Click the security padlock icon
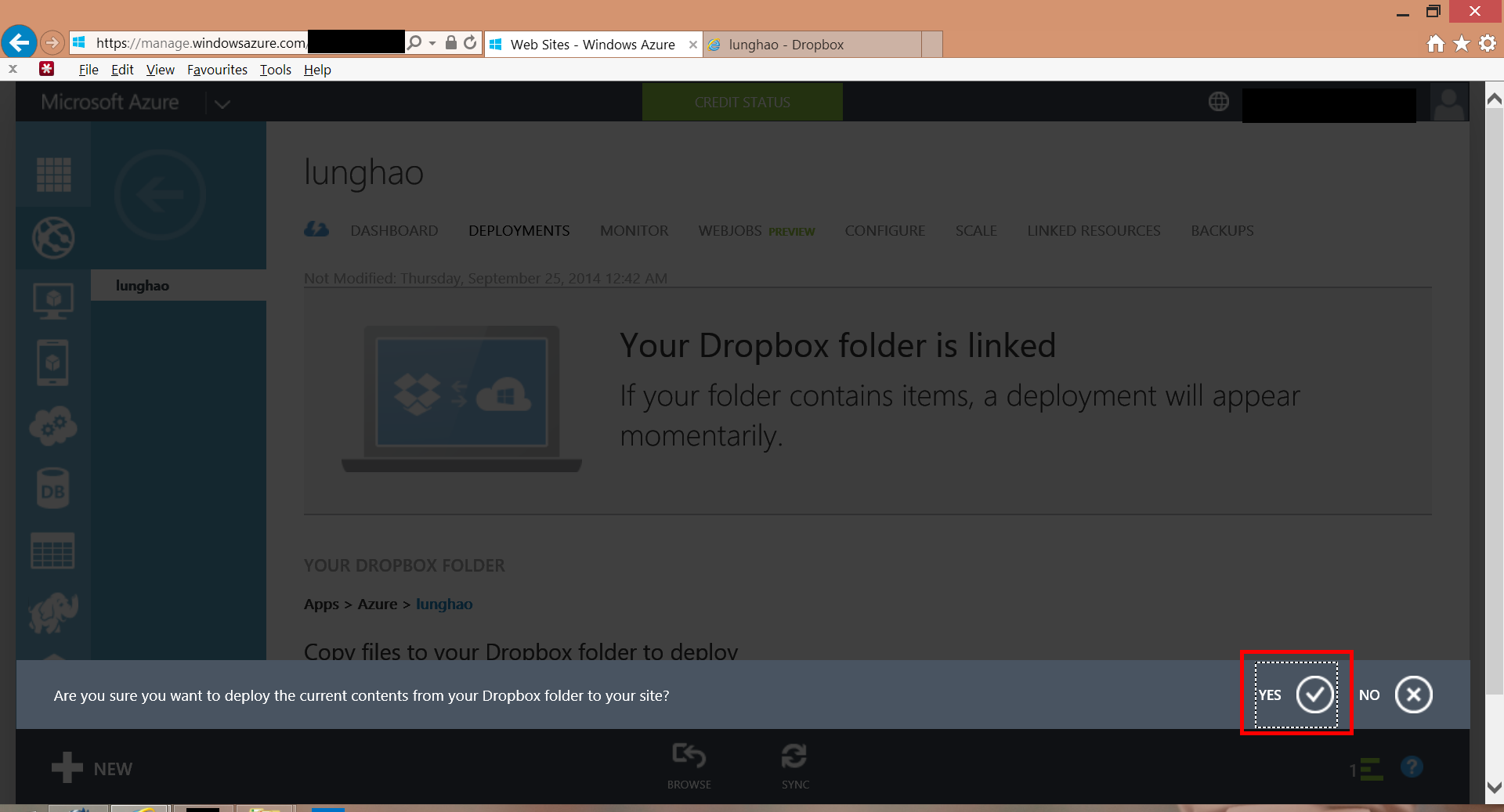Image resolution: width=1504 pixels, height=812 pixels. (451, 42)
